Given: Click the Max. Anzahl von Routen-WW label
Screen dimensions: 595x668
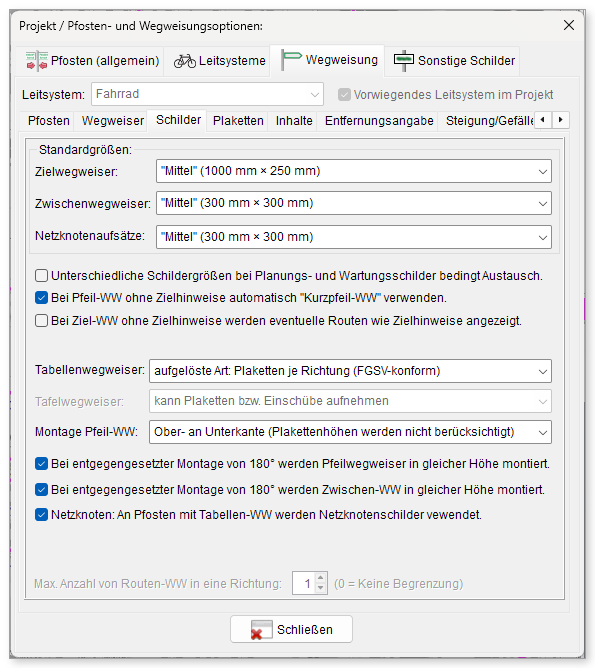Looking at the screenshot, I should pos(158,584).
